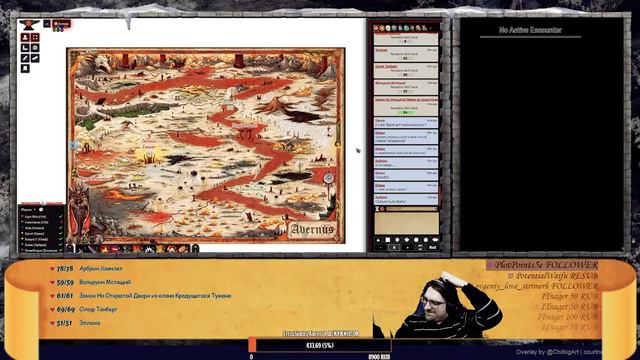
Task: Decrease the dice tray modifier with minus
Action: [380, 247]
